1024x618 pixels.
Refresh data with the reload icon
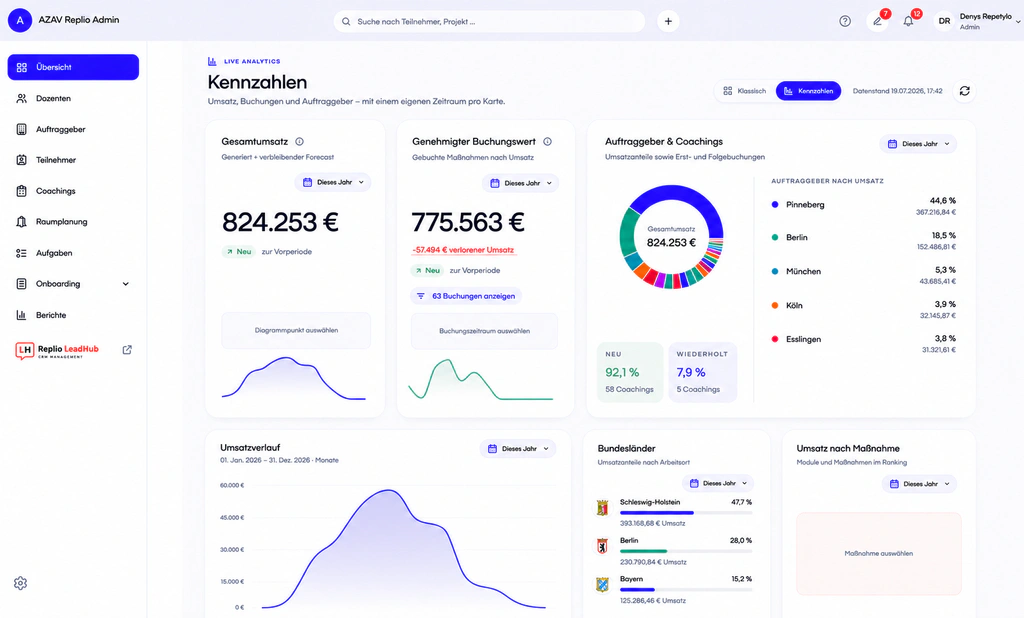(x=965, y=91)
